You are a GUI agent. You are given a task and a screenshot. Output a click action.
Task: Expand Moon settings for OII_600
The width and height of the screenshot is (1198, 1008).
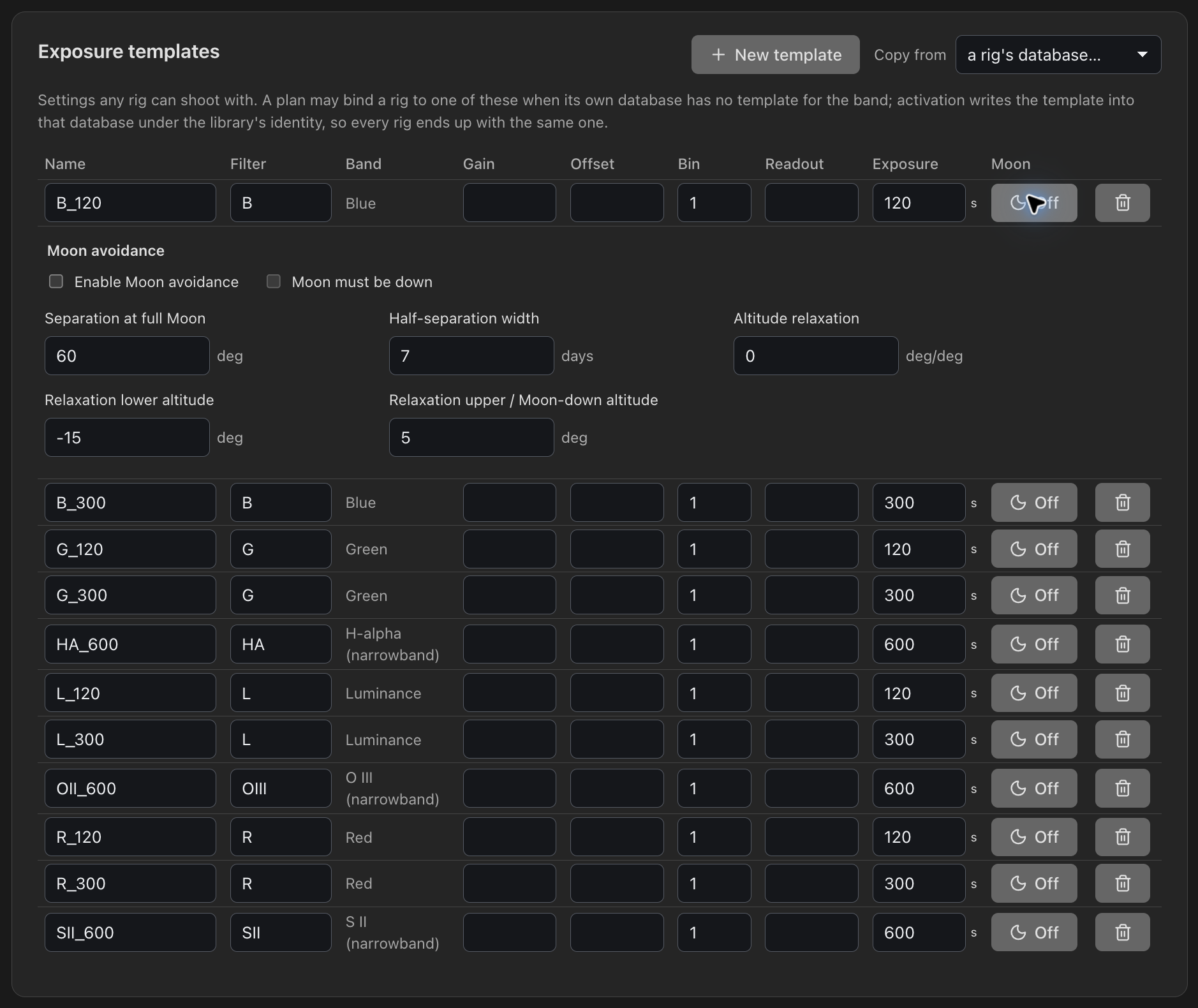coord(1034,789)
